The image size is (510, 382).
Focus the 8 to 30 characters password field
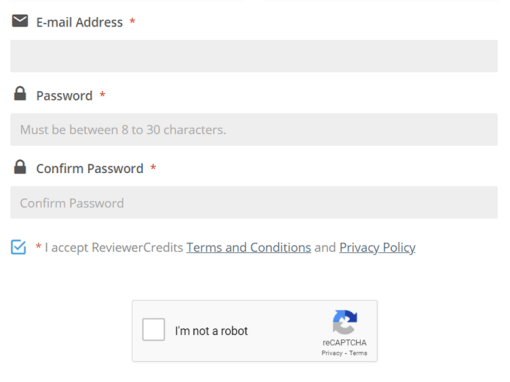(x=254, y=129)
